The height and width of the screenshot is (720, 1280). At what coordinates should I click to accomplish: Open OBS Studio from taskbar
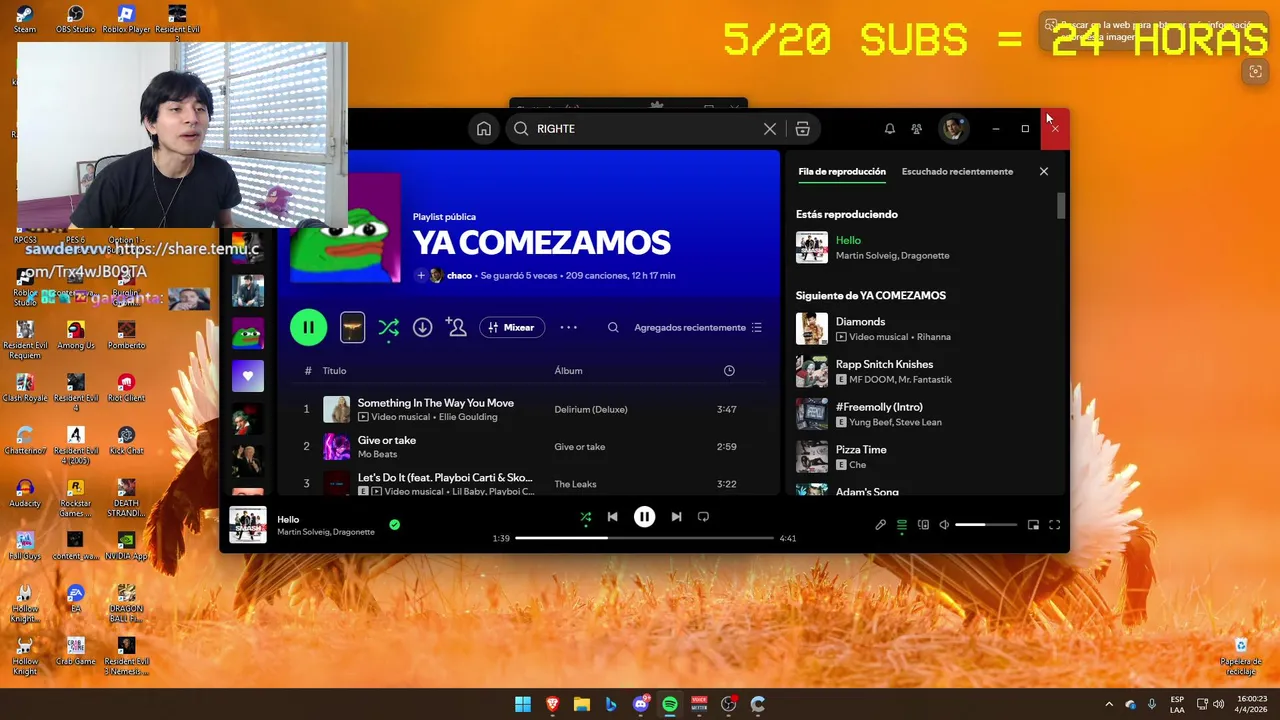pos(728,705)
